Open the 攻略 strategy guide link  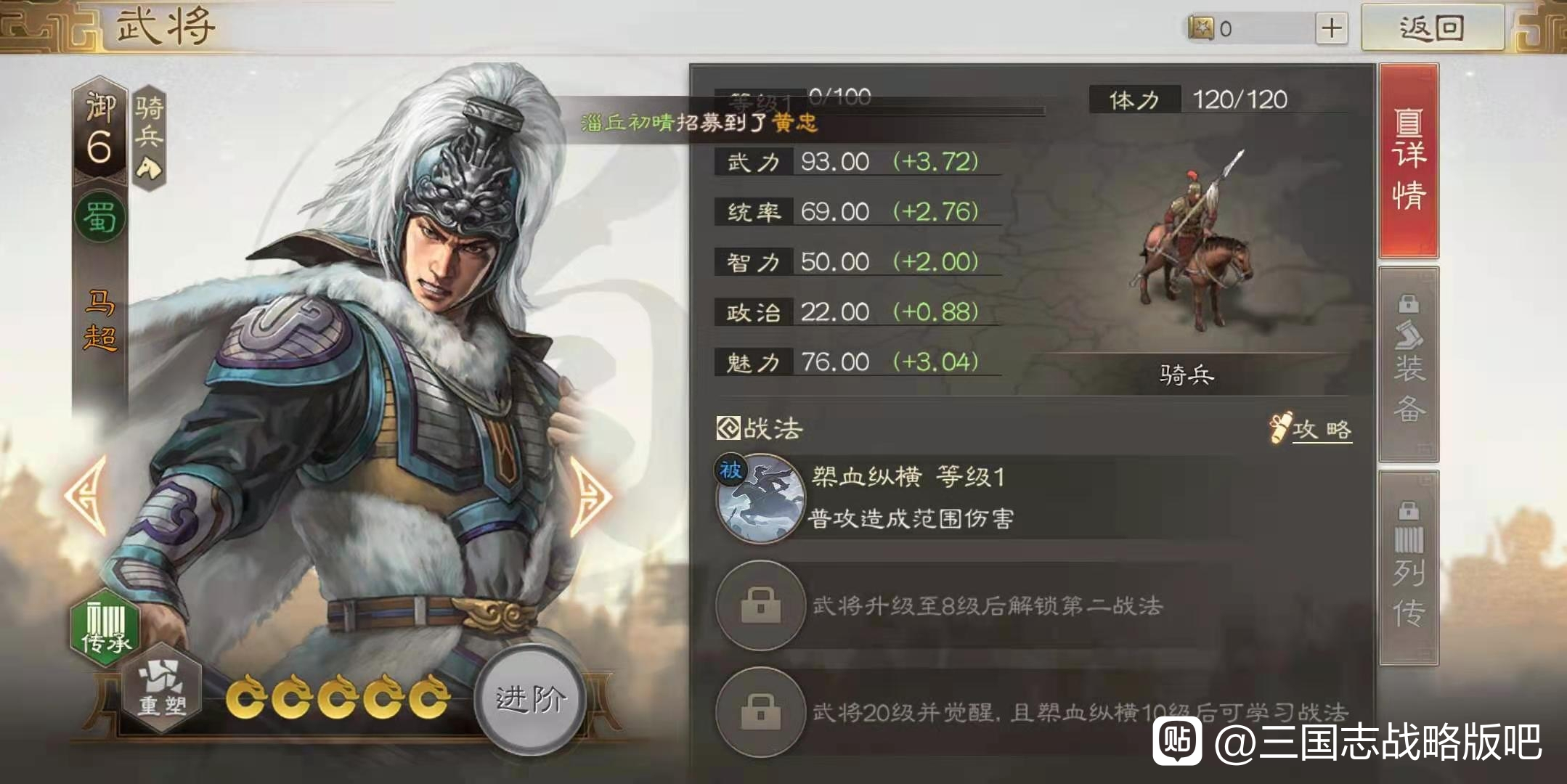pyautogui.click(x=1311, y=428)
